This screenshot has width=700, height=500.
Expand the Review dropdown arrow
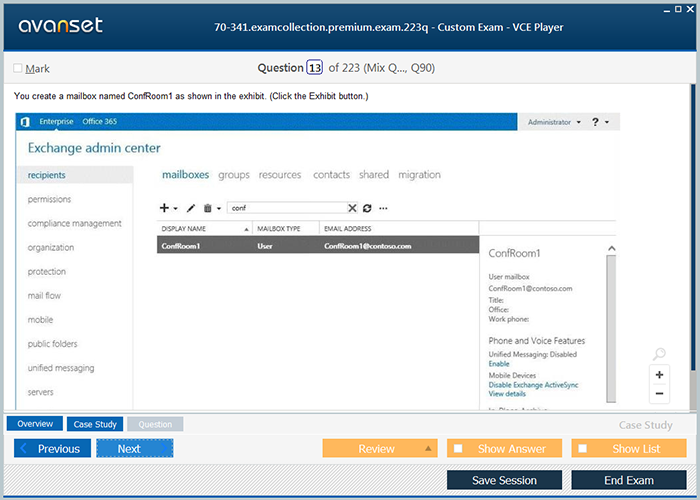pyautogui.click(x=428, y=449)
